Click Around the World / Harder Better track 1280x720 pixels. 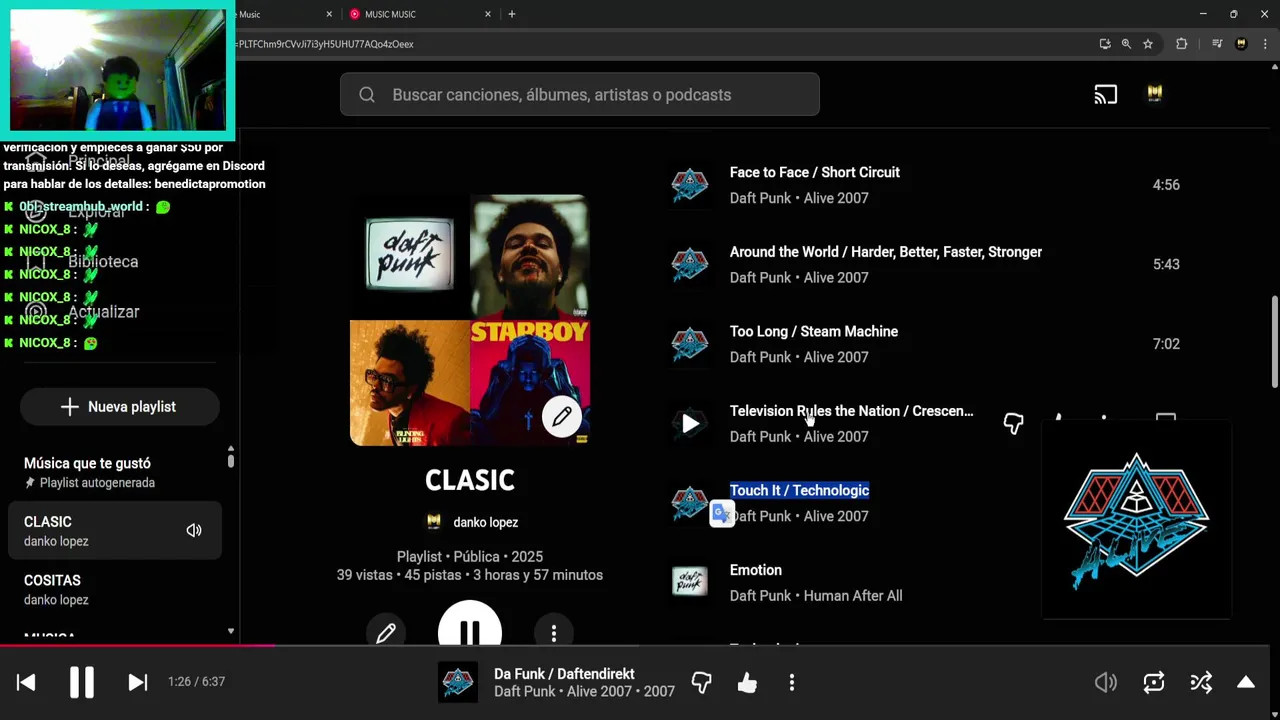pos(886,252)
